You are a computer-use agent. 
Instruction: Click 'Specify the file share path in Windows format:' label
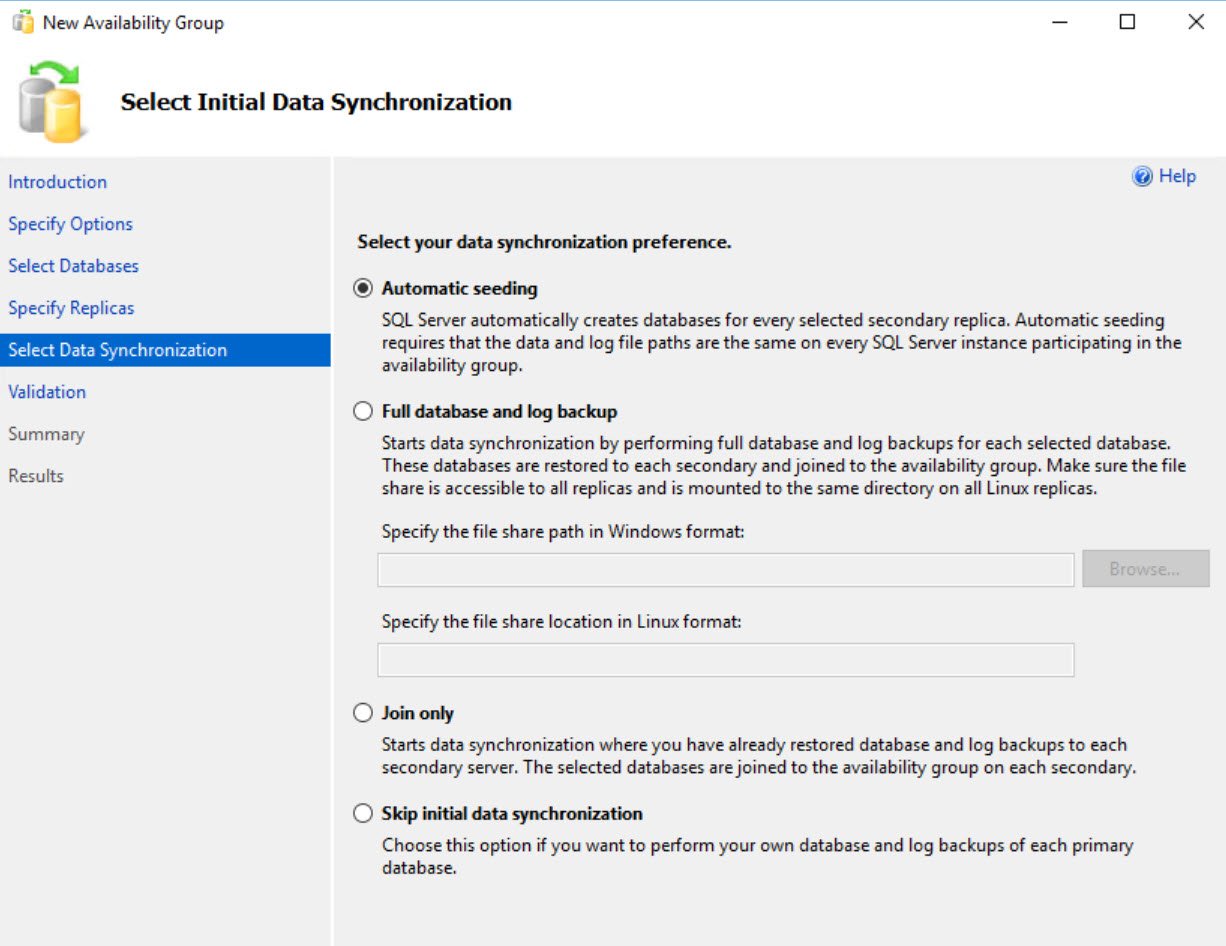click(563, 532)
